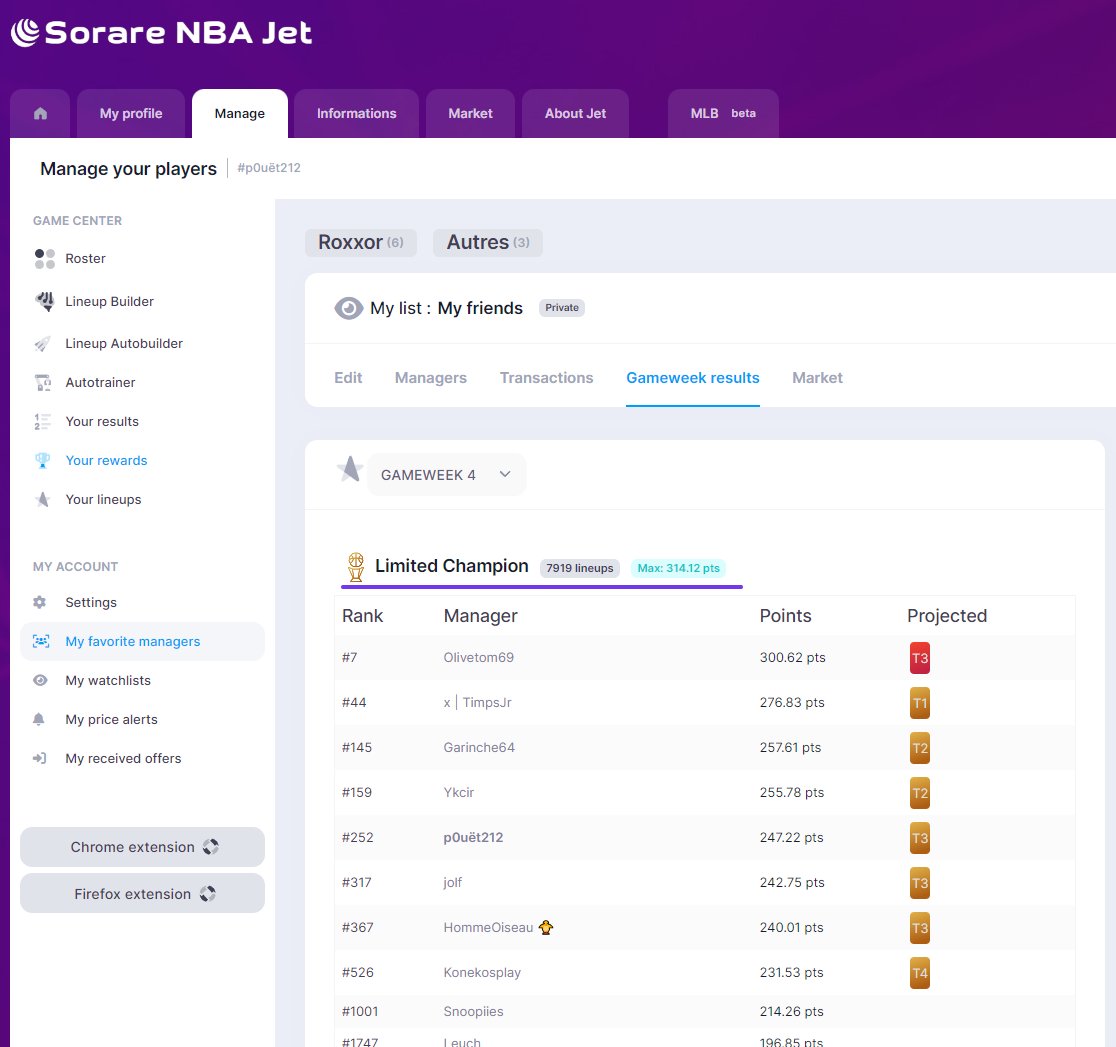Click the Points column header
The height and width of the screenshot is (1047, 1116).
(x=785, y=616)
